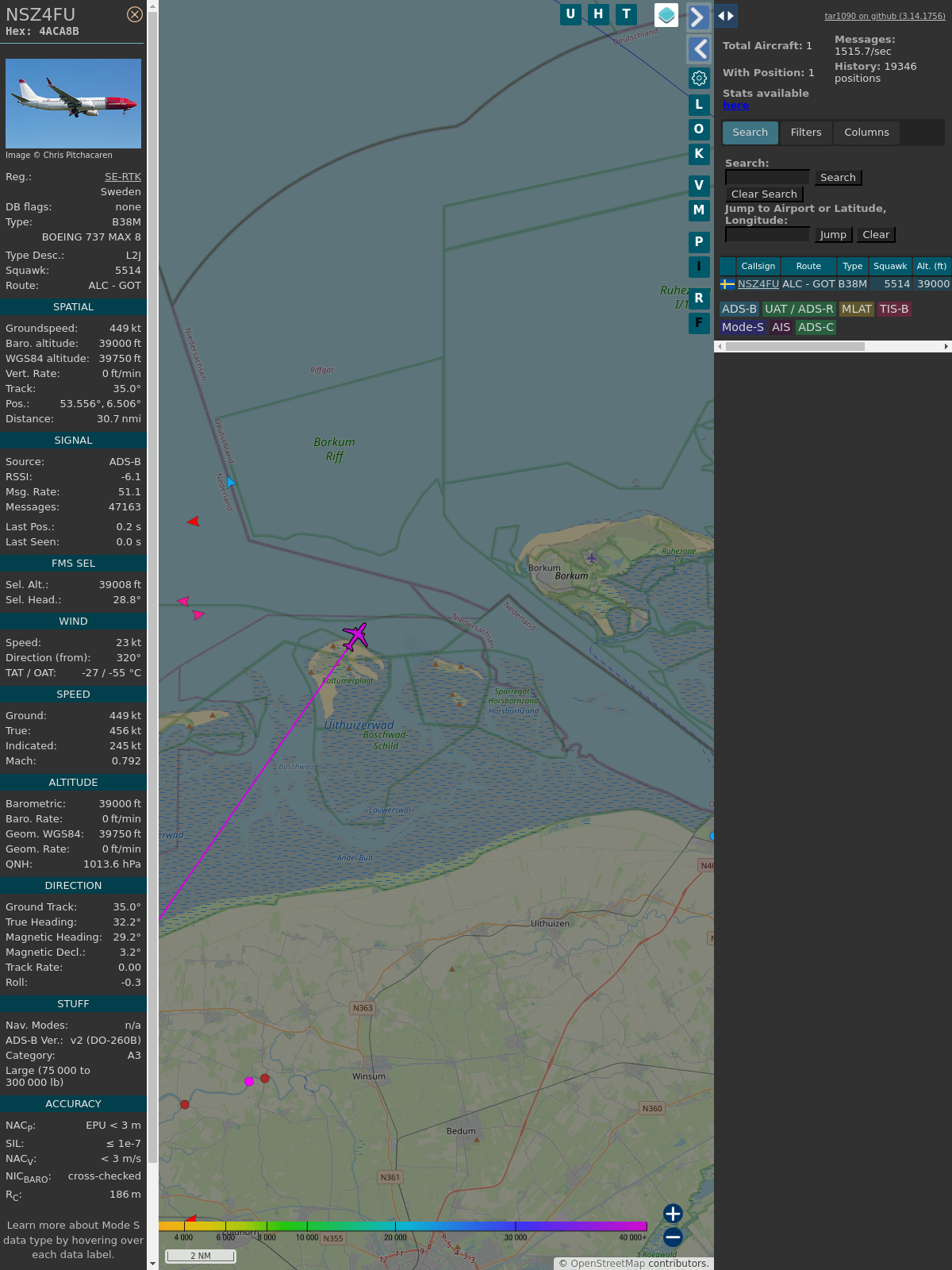The image size is (952, 1270).
Task: Open the SE-RTK registration link
Action: pos(123,177)
